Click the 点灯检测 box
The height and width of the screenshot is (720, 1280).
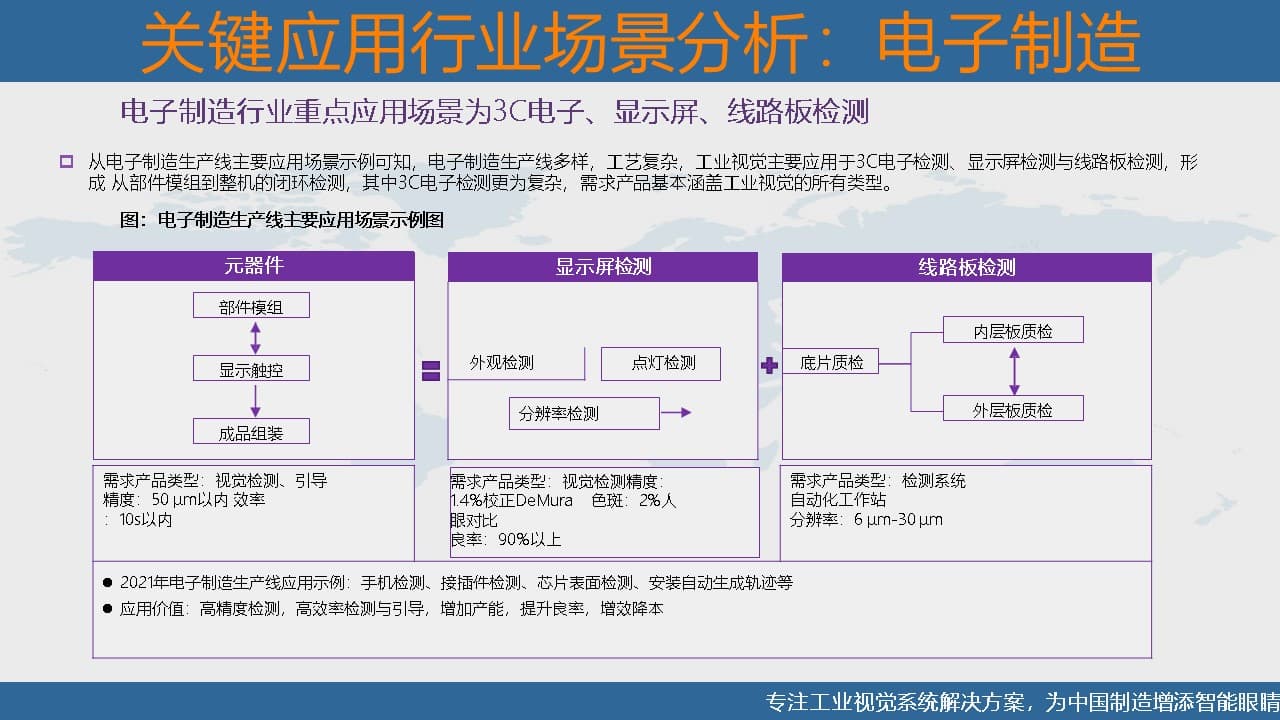[661, 363]
